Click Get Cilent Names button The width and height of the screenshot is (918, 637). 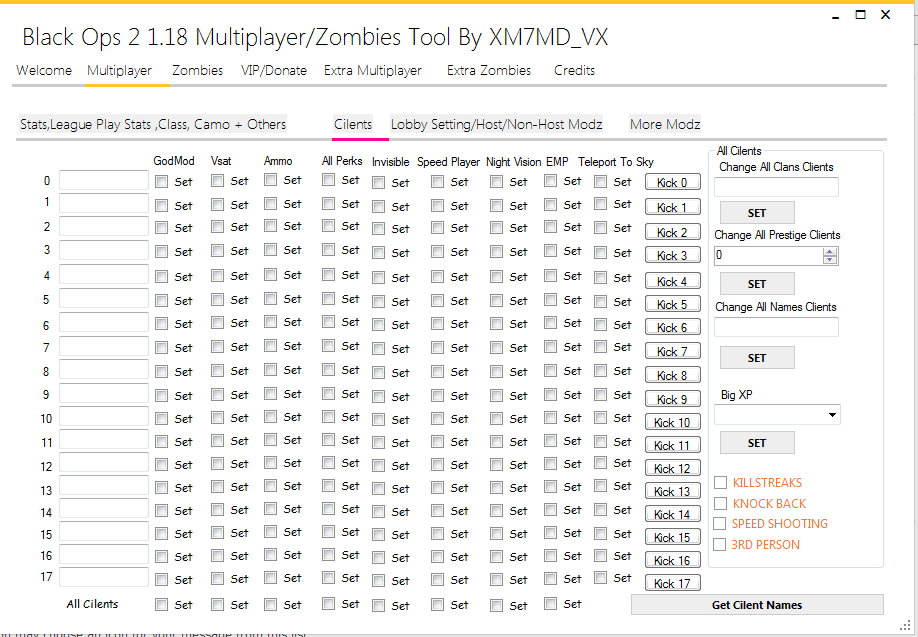757,605
